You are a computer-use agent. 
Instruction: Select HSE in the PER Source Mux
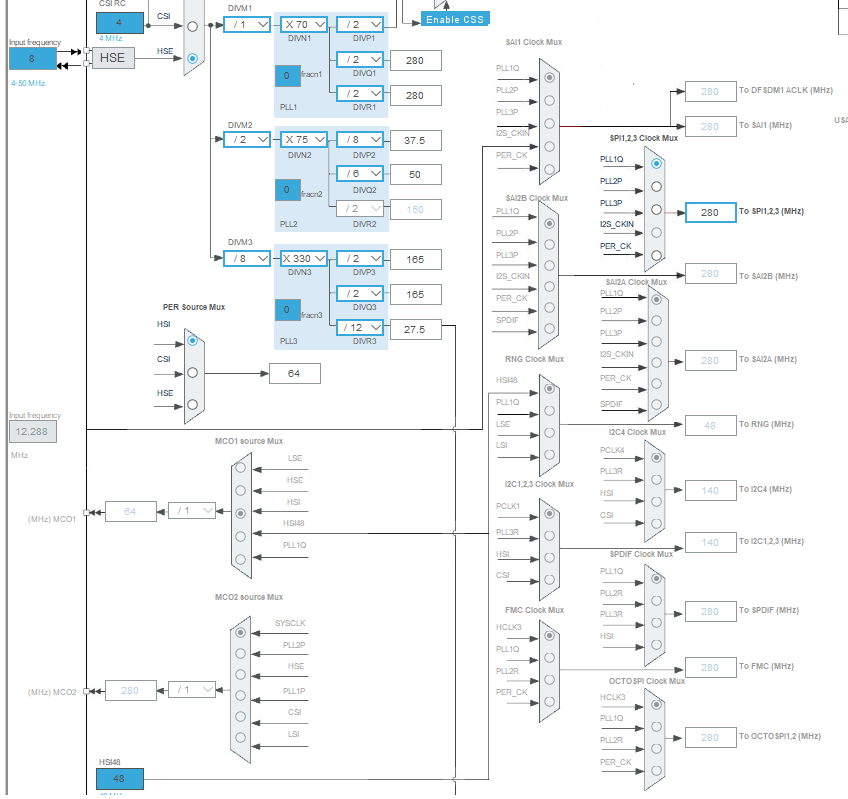click(x=193, y=405)
